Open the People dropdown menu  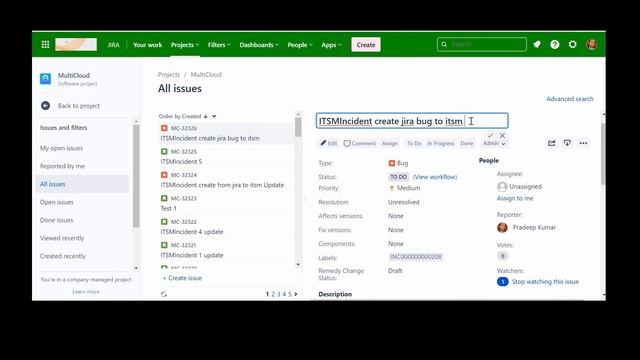(300, 45)
